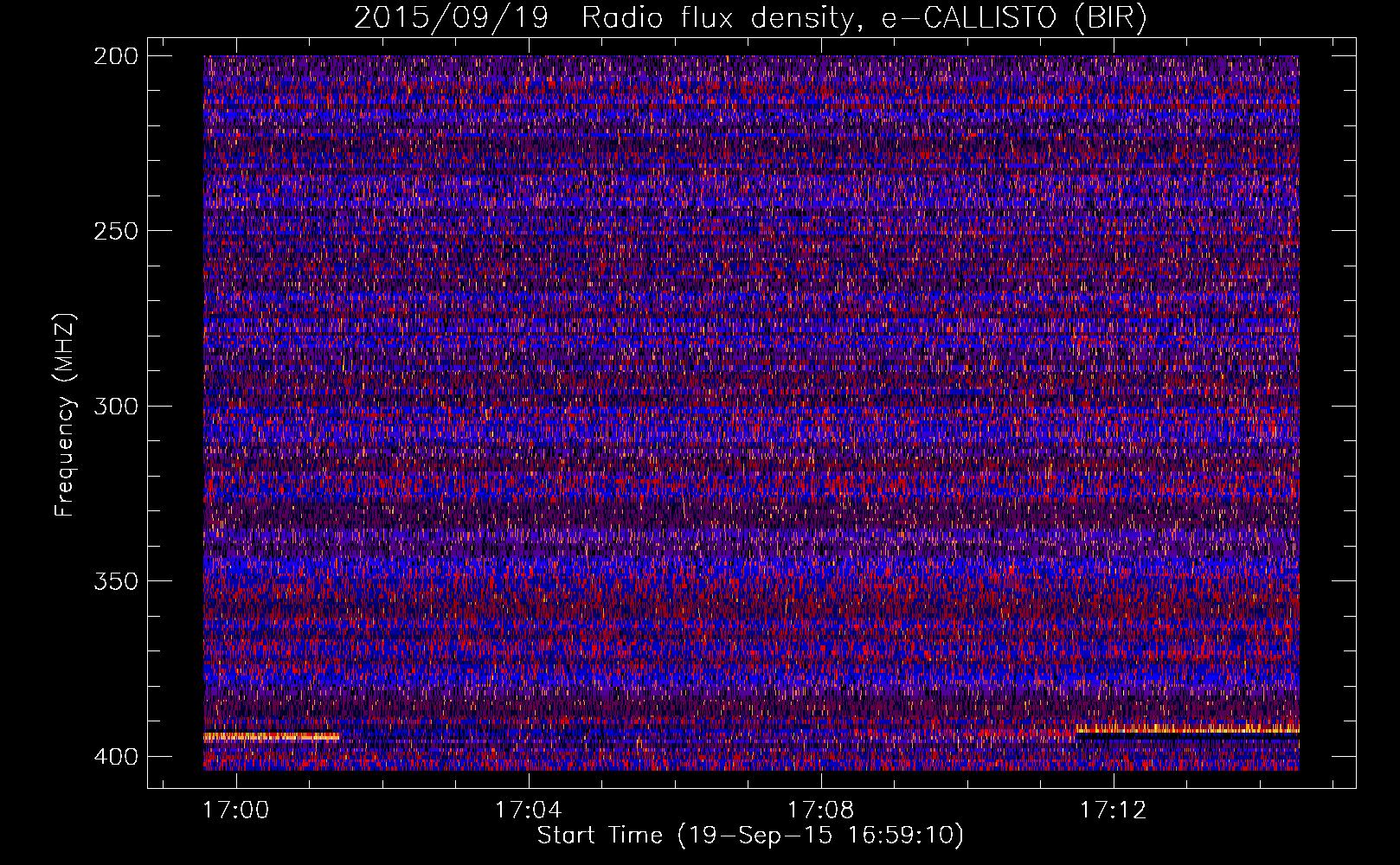The width and height of the screenshot is (1400, 865).
Task: Click the 17:12 time tick label
Action: pyautogui.click(x=1114, y=810)
